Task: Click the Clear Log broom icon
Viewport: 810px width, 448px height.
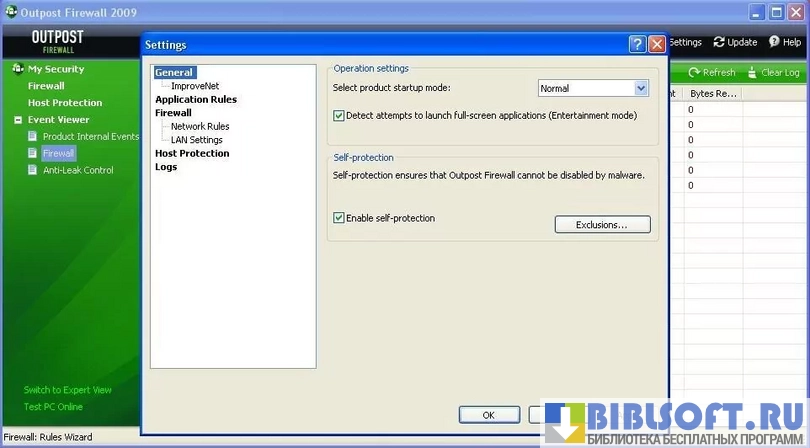Action: click(x=752, y=73)
